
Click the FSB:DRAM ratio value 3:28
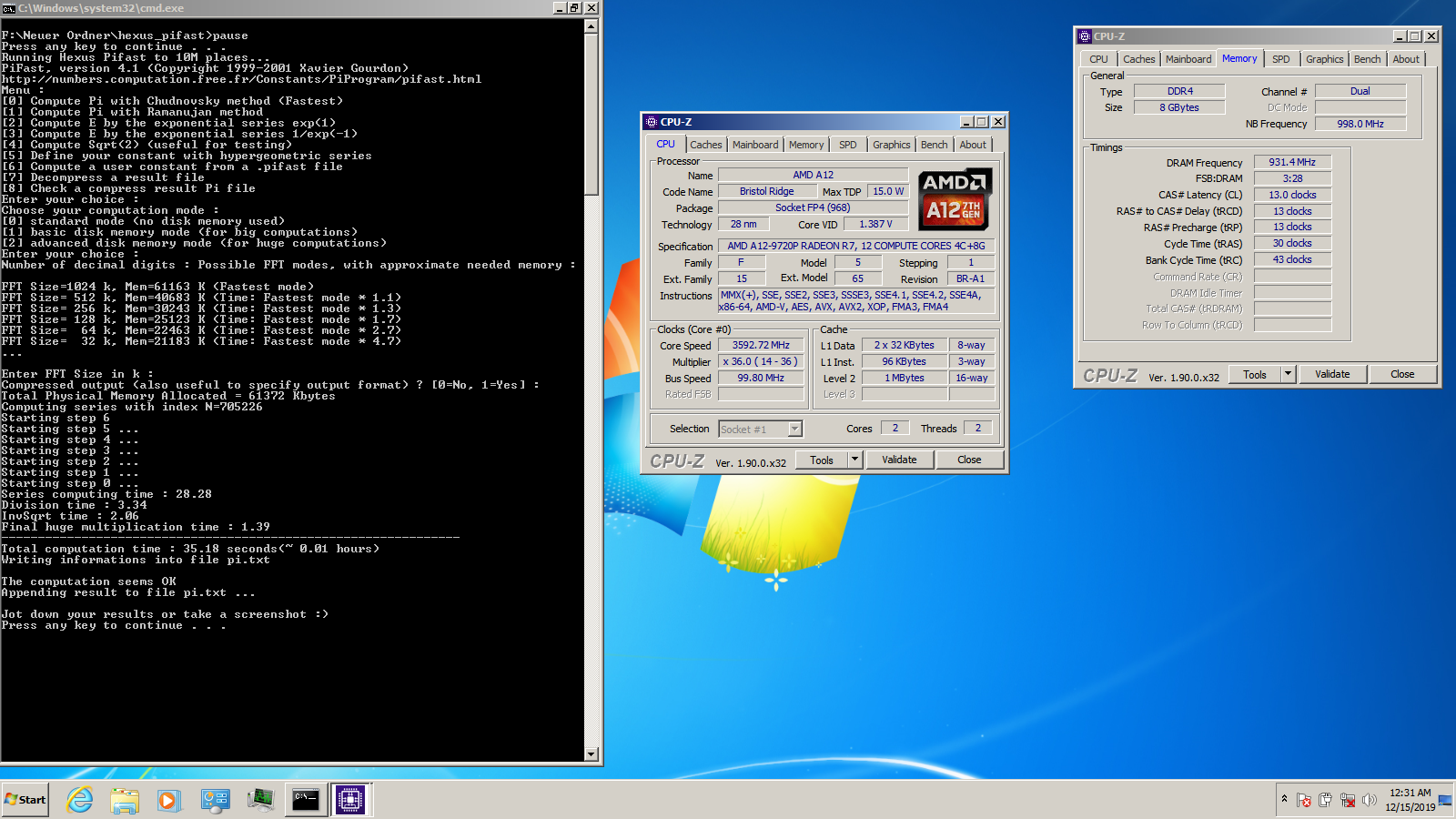1292,178
